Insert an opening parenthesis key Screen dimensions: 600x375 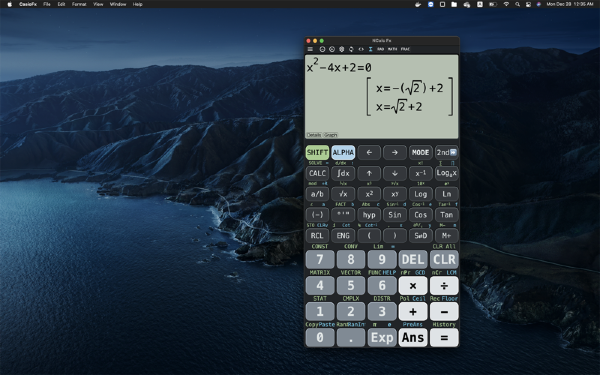369,236
